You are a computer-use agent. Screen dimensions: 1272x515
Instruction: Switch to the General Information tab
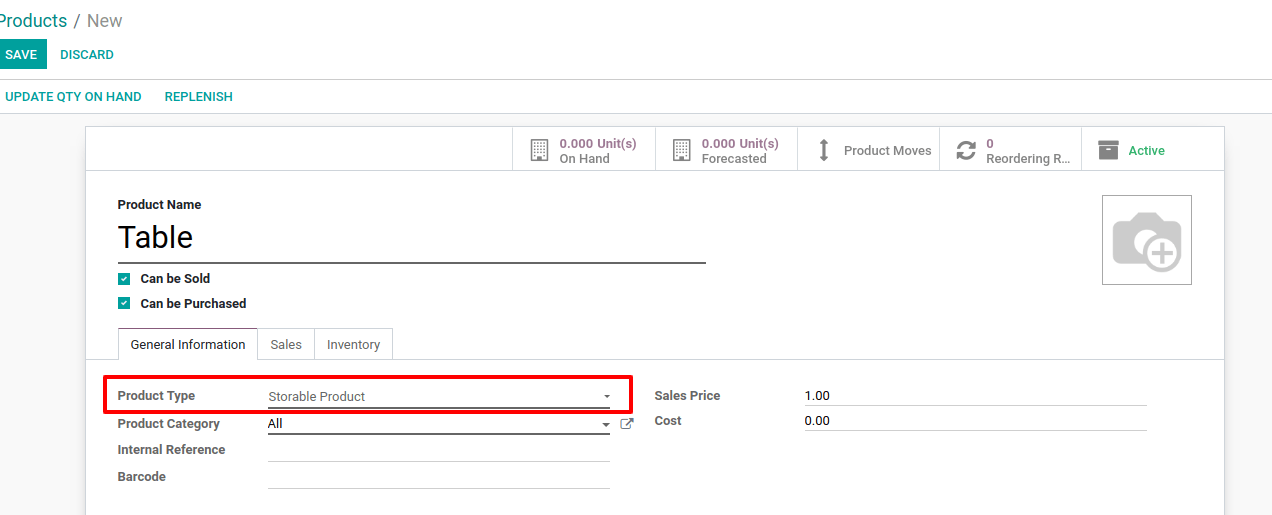tap(188, 344)
